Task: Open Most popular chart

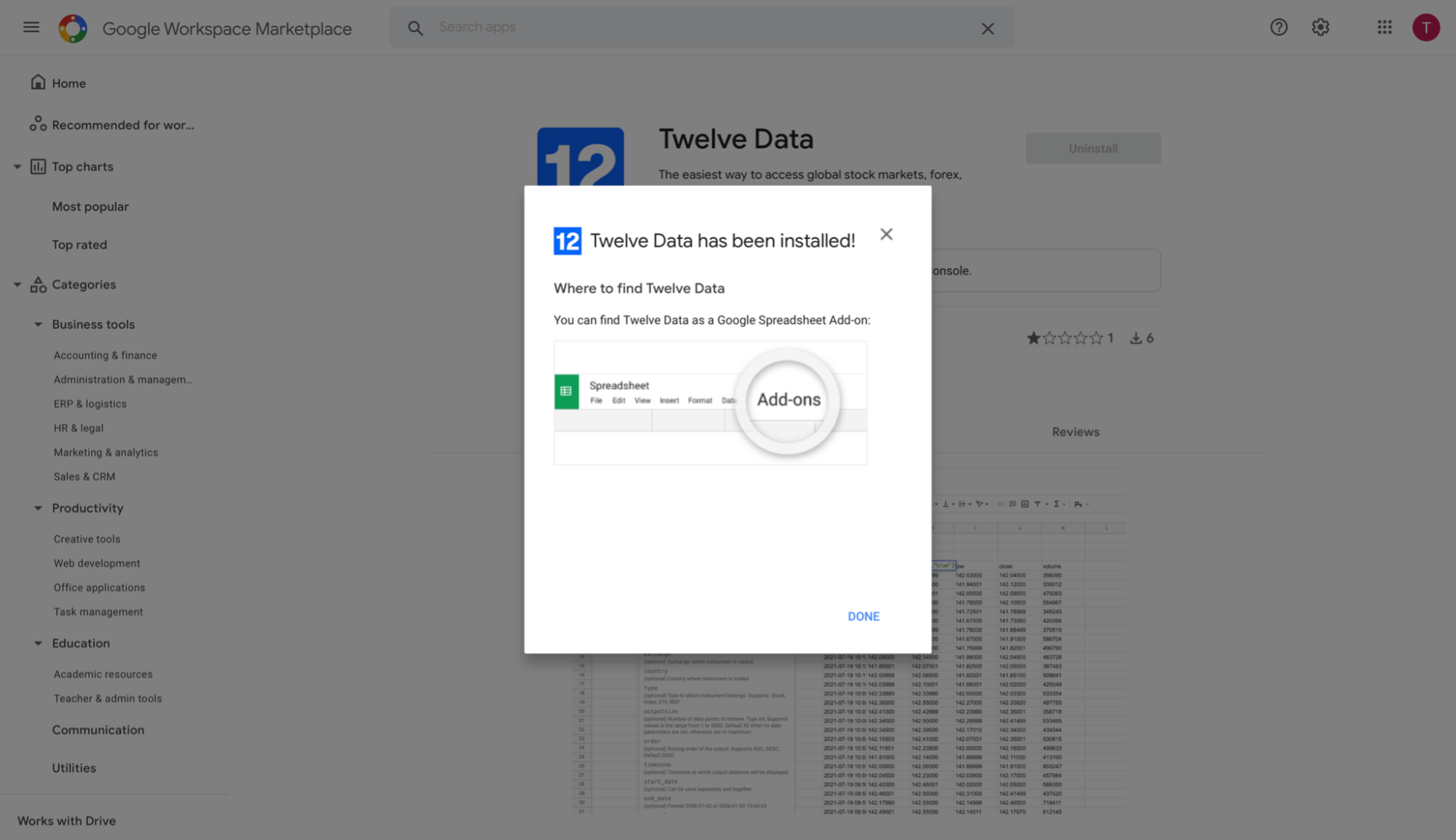Action: pyautogui.click(x=90, y=206)
